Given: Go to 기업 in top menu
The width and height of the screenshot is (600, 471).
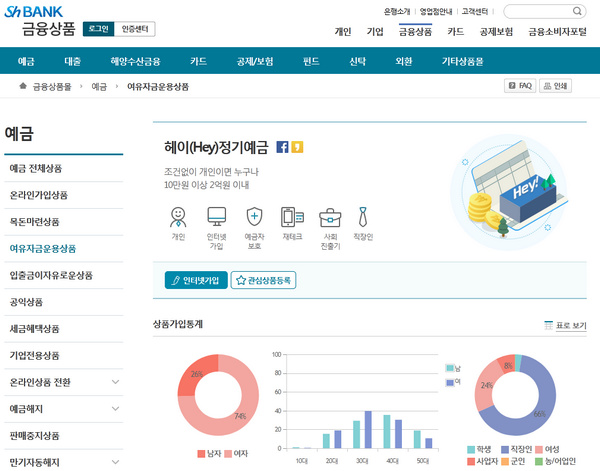Looking at the screenshot, I should click(x=375, y=32).
